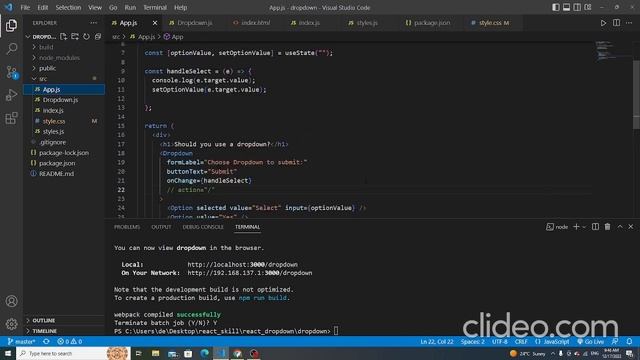
Task: Open Run and Debug view icon
Action: [x=11, y=95]
